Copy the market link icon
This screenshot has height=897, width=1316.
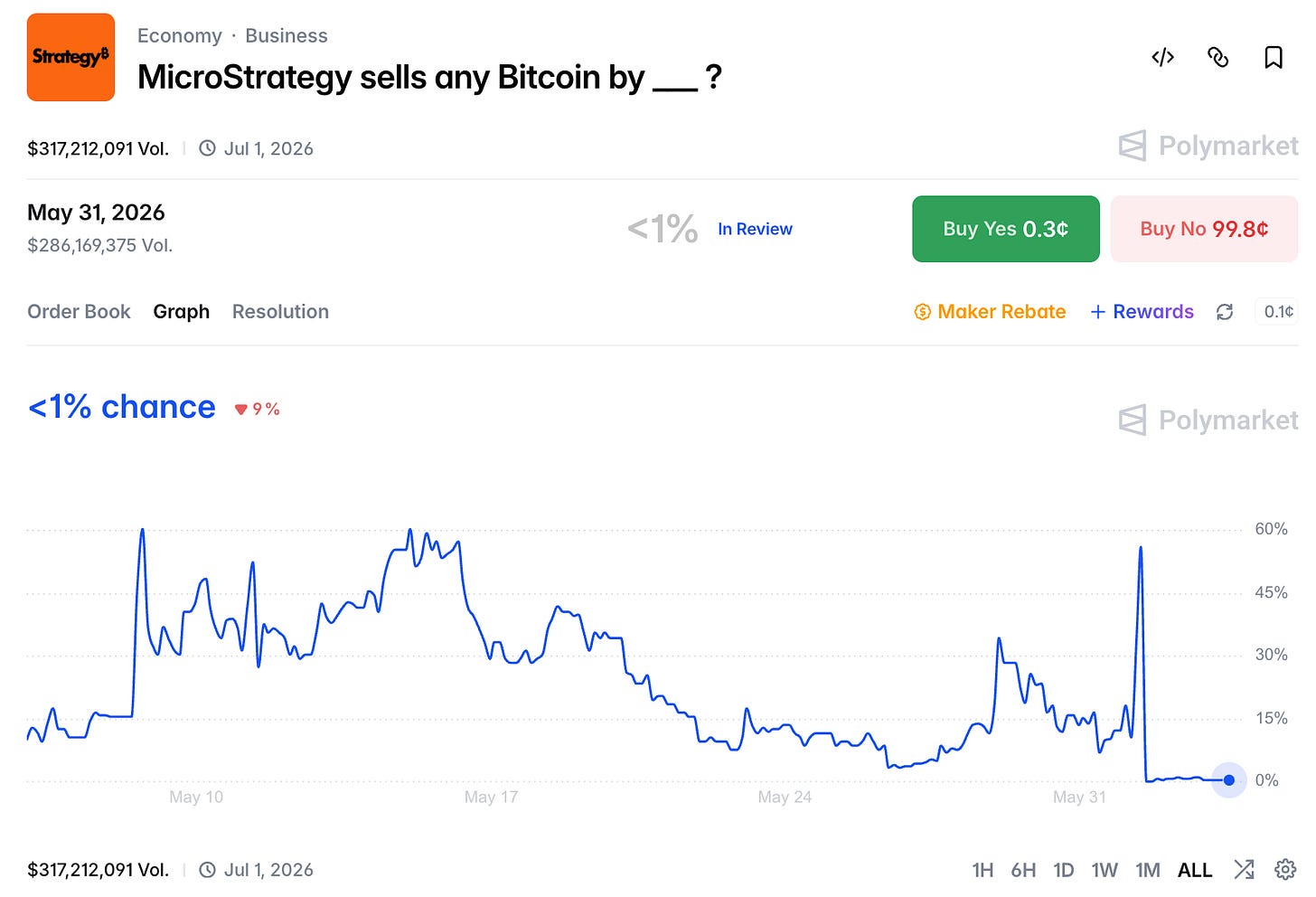click(1217, 58)
